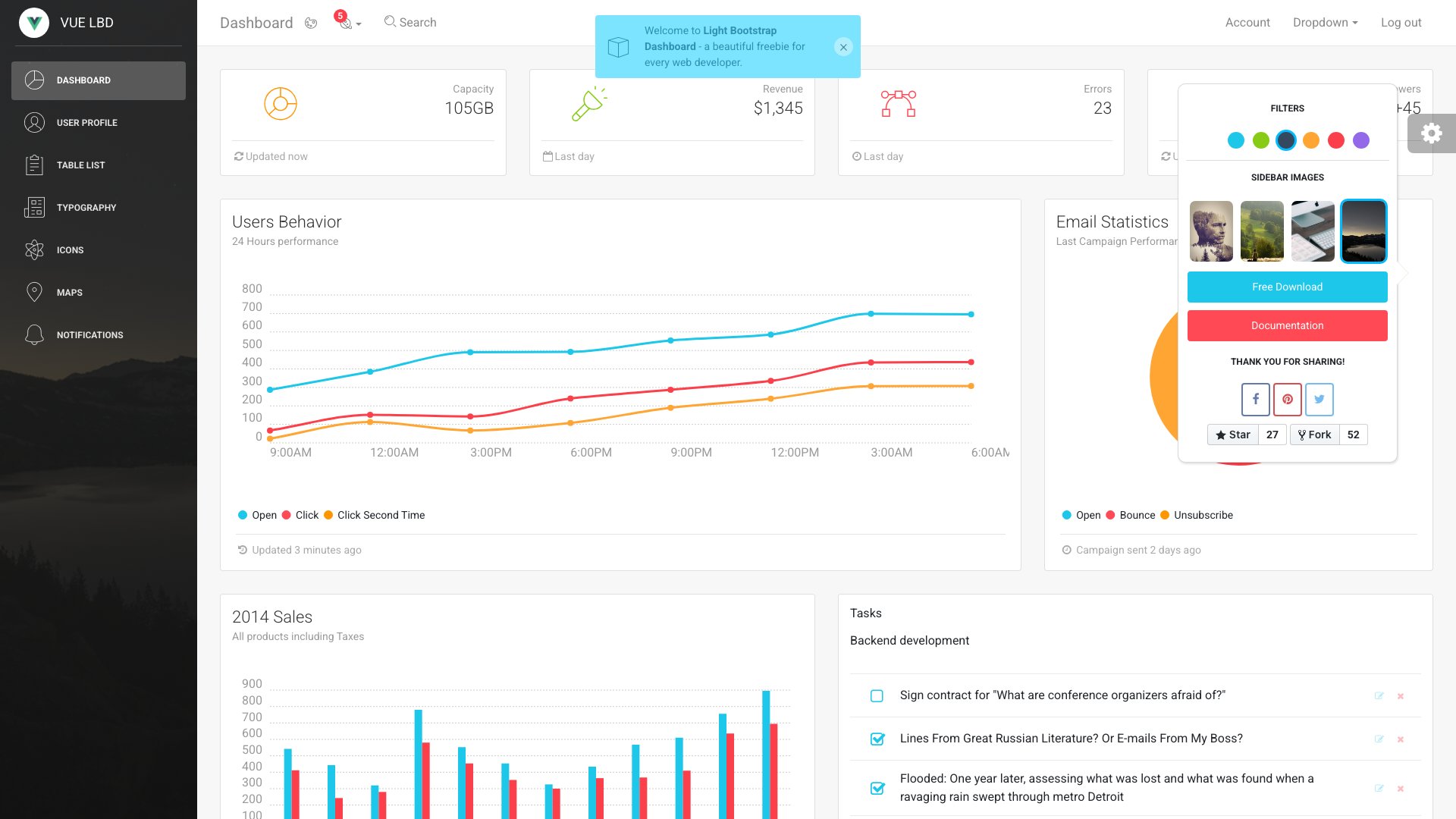Select the orange filter color swatch
The height and width of the screenshot is (819, 1456).
coord(1311,140)
